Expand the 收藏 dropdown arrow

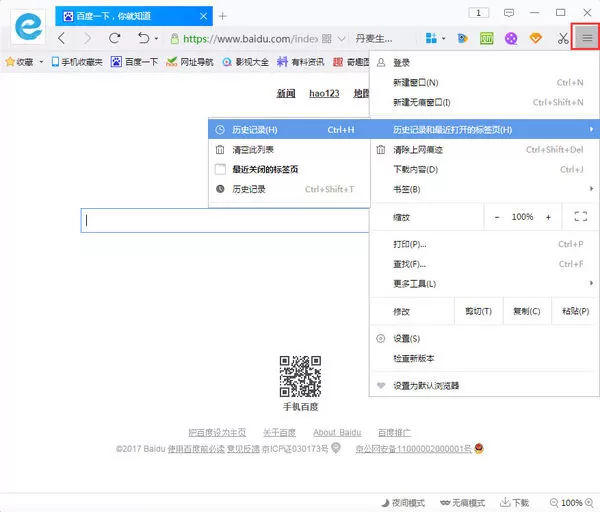[41, 62]
